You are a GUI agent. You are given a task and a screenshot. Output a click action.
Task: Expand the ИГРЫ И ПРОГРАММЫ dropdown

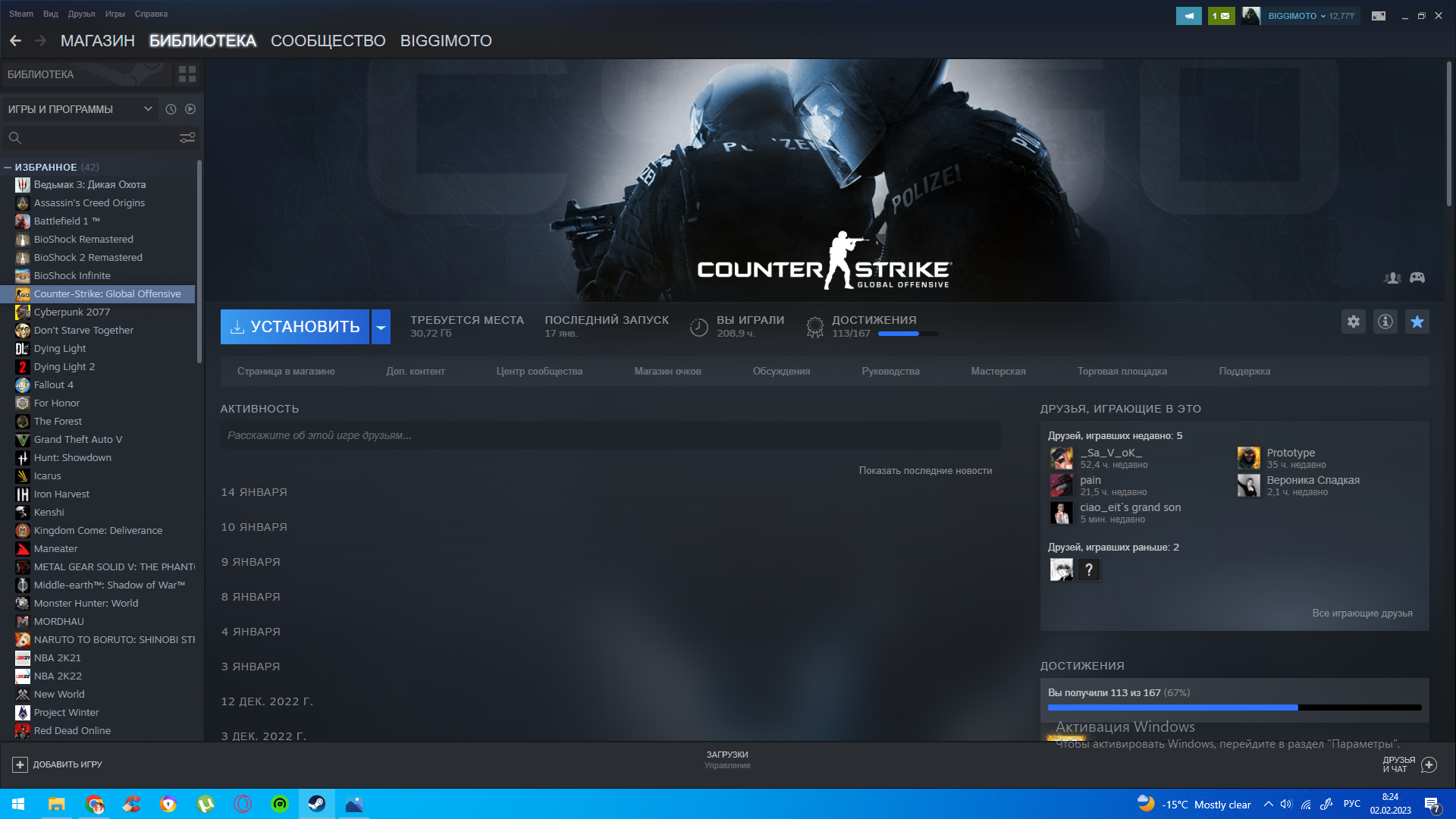click(148, 109)
